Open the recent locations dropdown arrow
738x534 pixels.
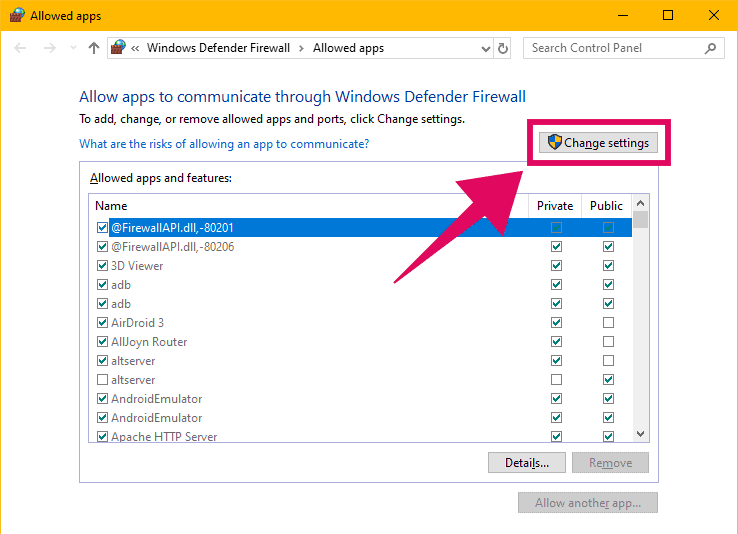[73, 48]
